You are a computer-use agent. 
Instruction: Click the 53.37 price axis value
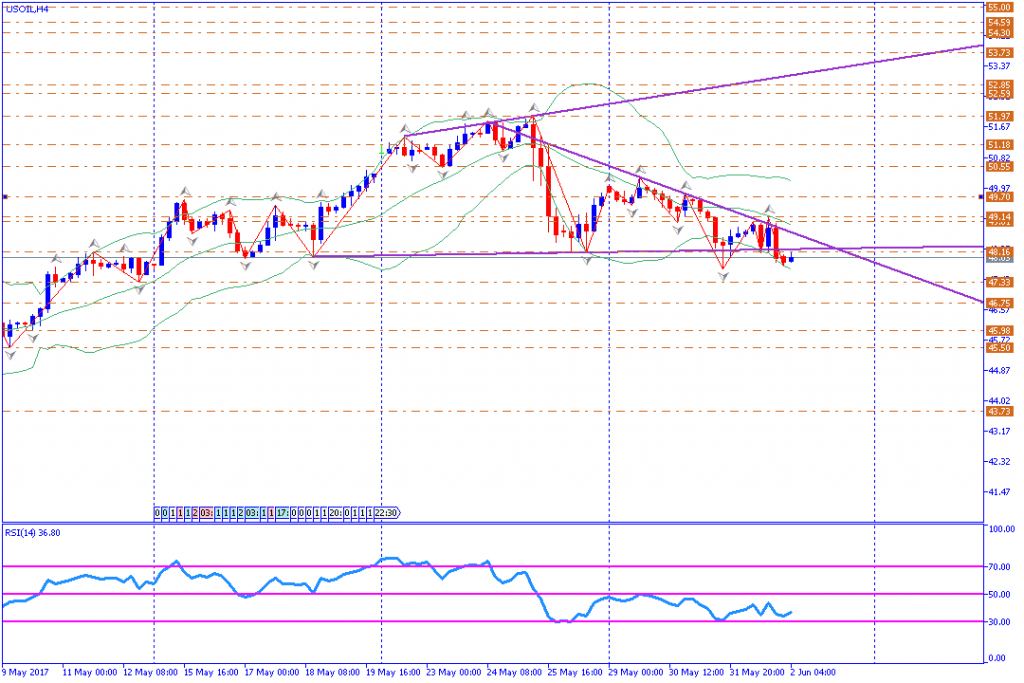pos(999,66)
